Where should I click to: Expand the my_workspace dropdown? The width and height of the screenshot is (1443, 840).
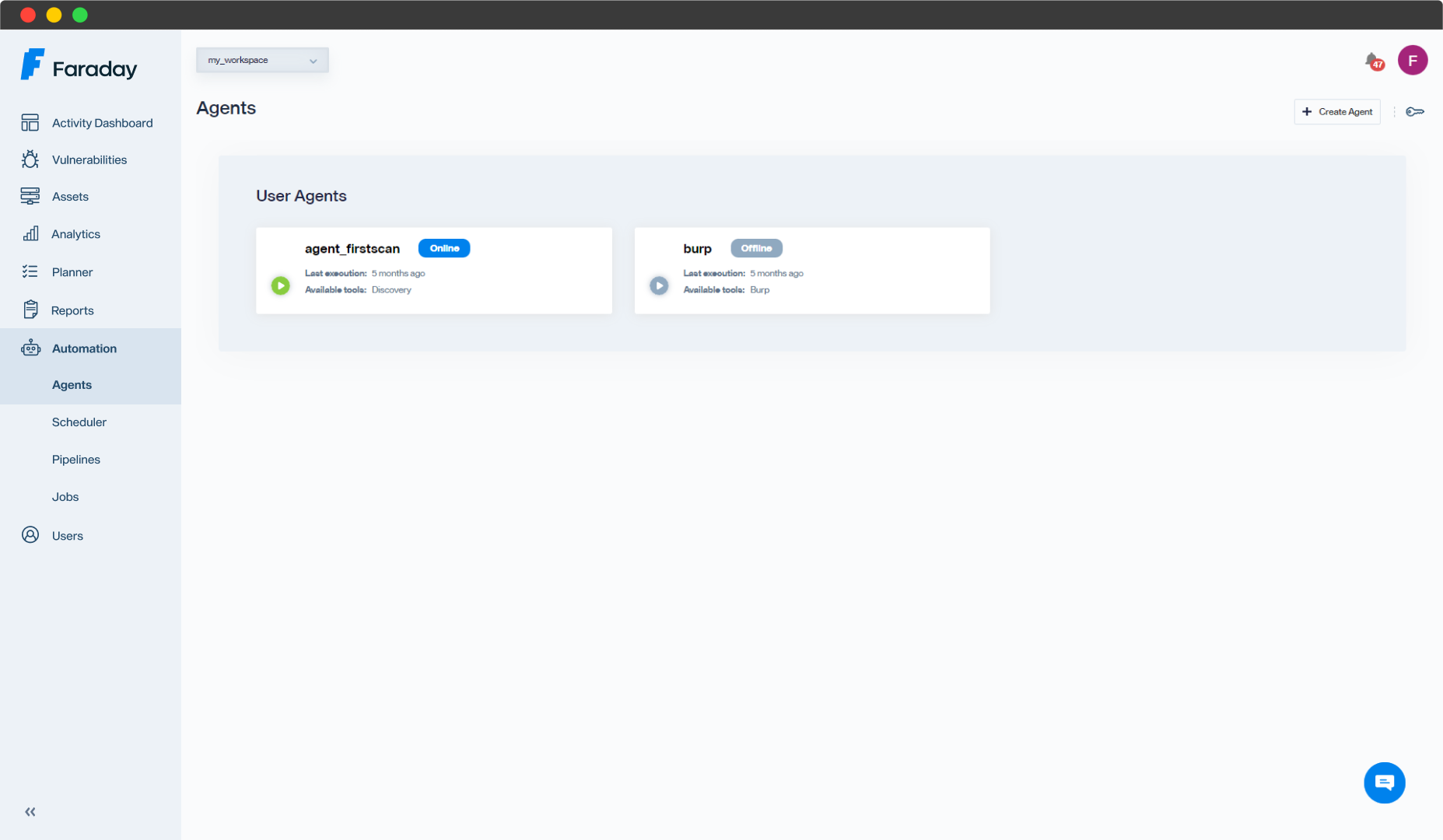[262, 60]
